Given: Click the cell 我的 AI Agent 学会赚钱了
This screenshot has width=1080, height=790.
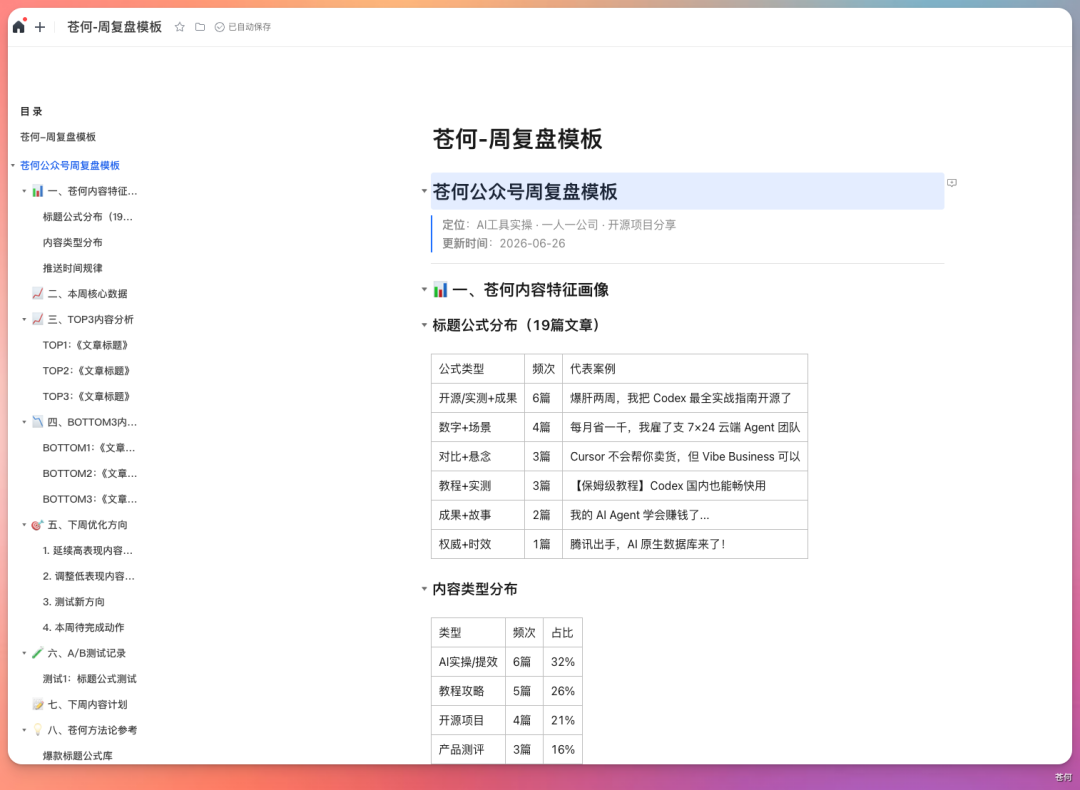Looking at the screenshot, I should click(x=685, y=514).
